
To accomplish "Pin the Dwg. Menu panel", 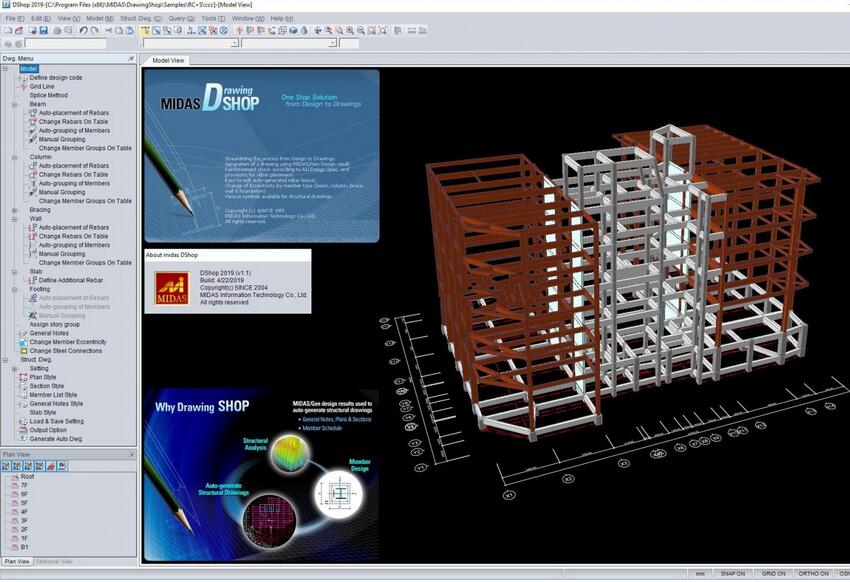I will pos(131,59).
